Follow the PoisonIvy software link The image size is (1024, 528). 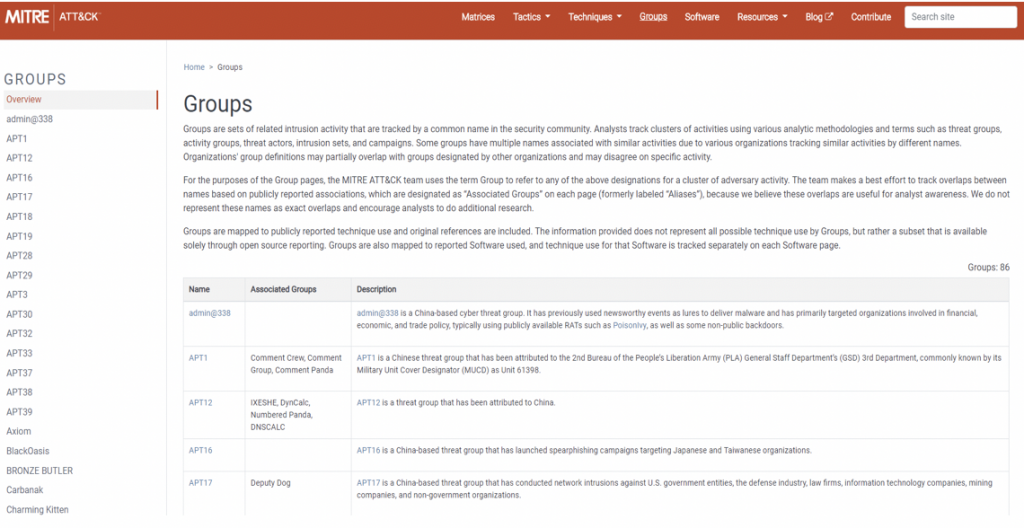coord(630,325)
